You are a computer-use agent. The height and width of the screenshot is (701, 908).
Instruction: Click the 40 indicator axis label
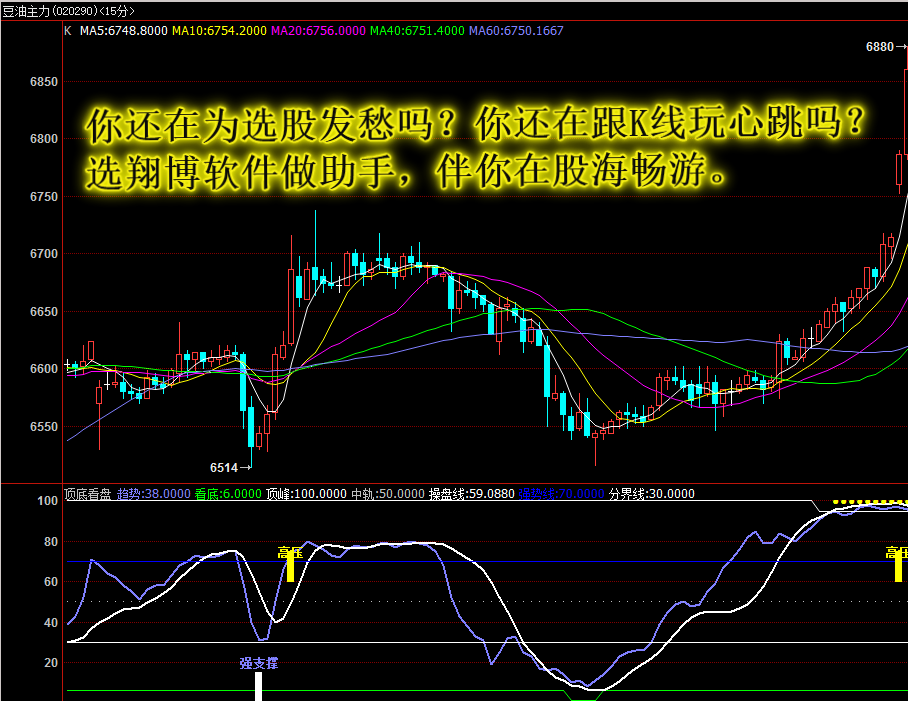coord(51,623)
